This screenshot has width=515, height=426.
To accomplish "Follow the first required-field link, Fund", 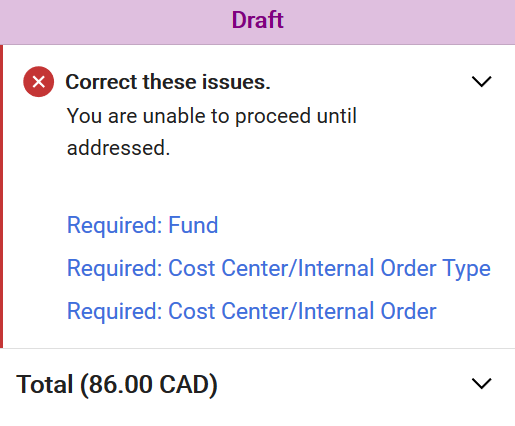I will click(142, 225).
